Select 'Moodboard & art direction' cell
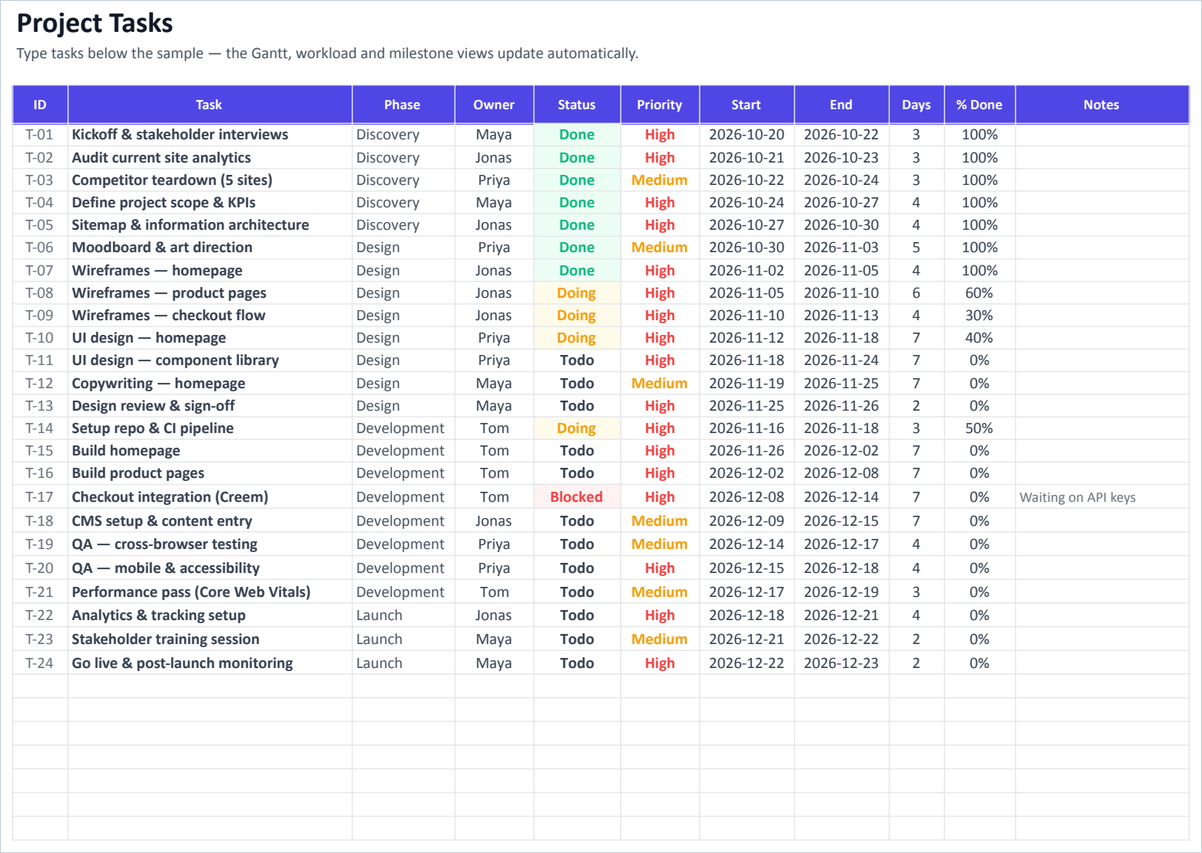Screen dimensions: 1202x853 [210, 247]
